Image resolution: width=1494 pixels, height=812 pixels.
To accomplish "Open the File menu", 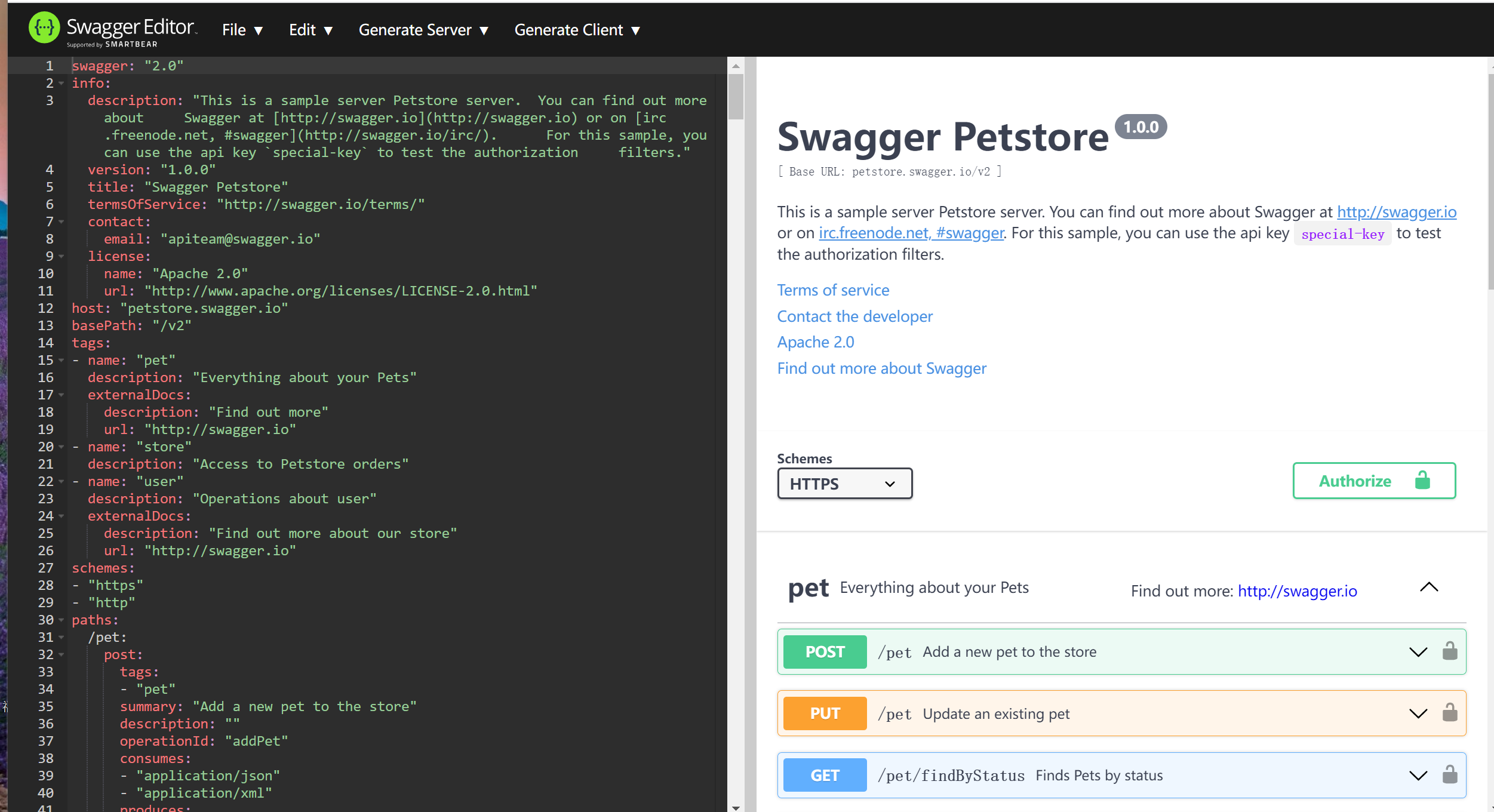I will [242, 30].
